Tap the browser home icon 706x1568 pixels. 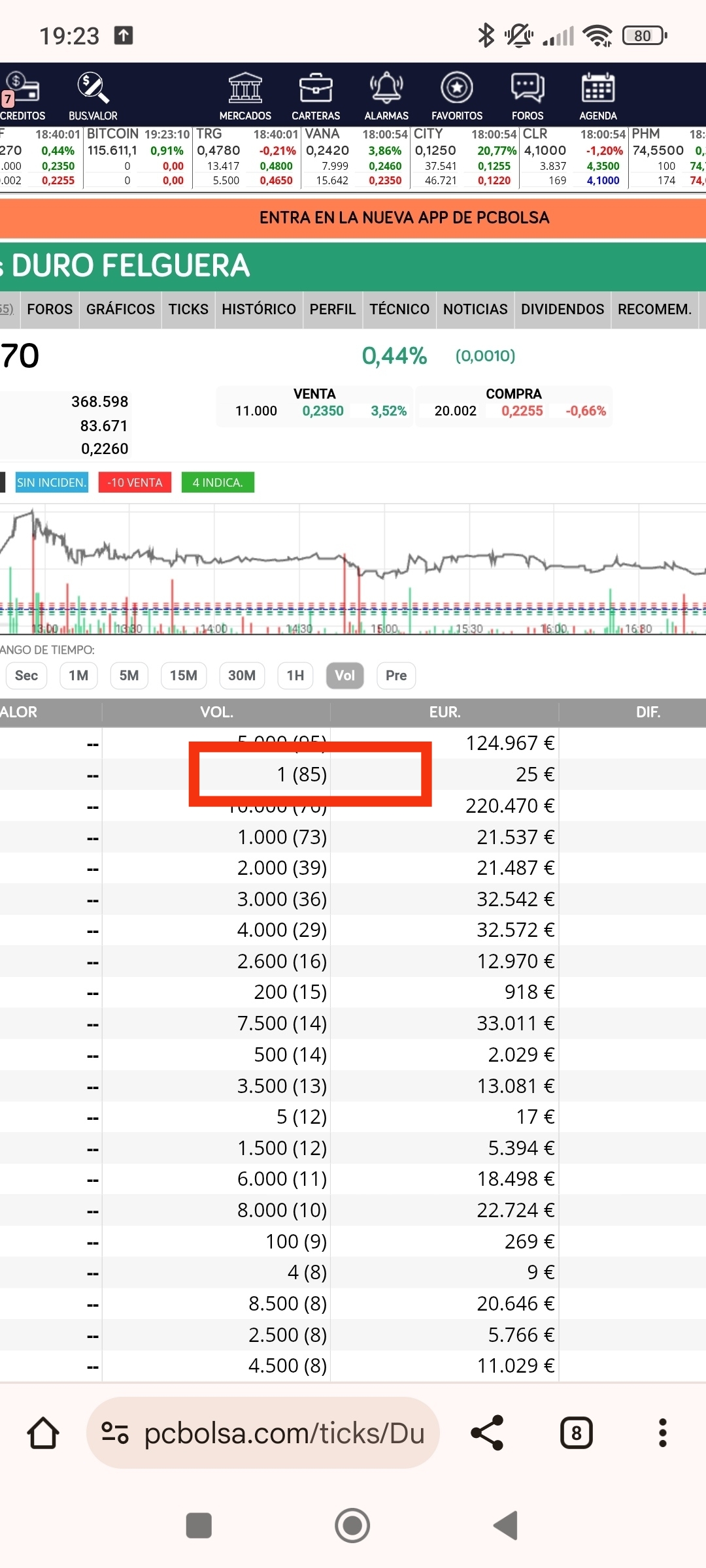point(43,1433)
